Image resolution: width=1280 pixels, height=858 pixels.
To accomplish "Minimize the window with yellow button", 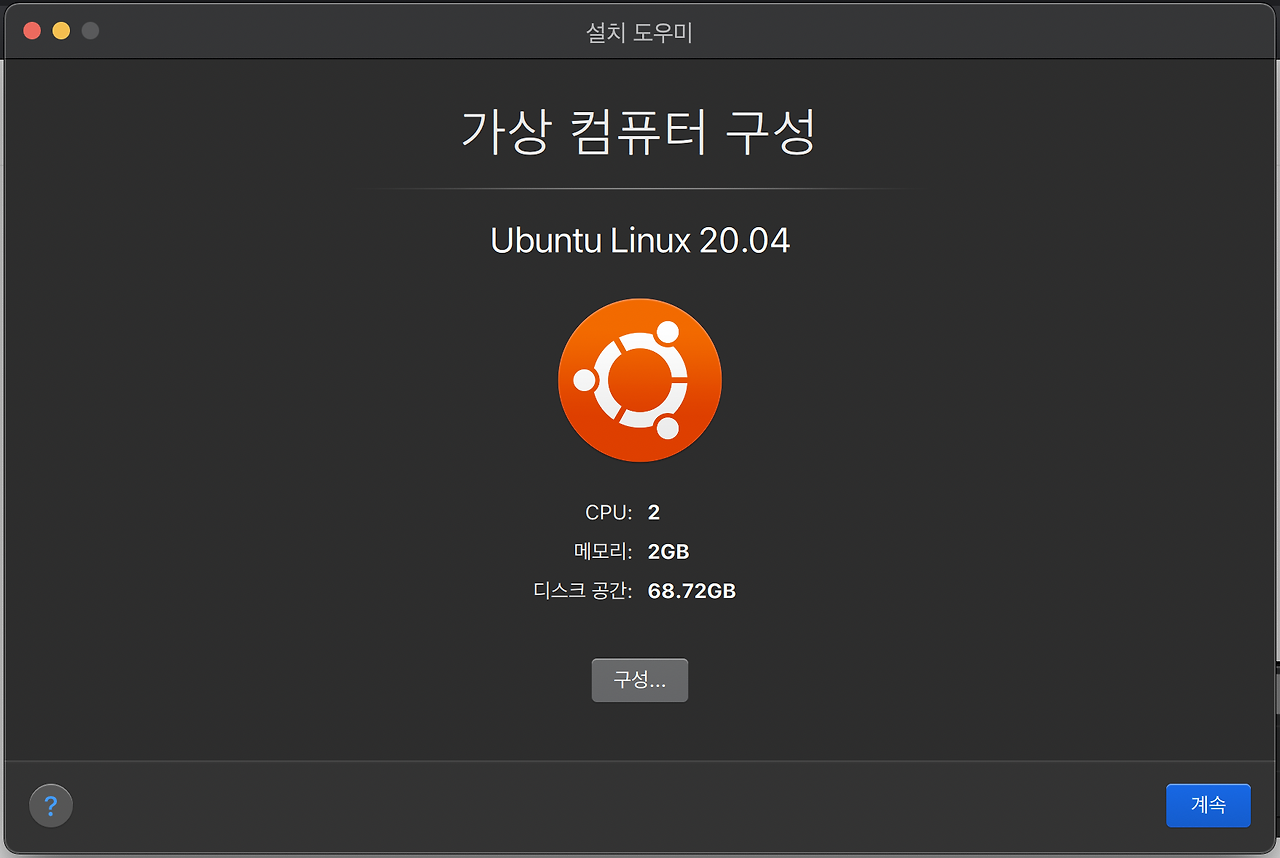I will 61,31.
